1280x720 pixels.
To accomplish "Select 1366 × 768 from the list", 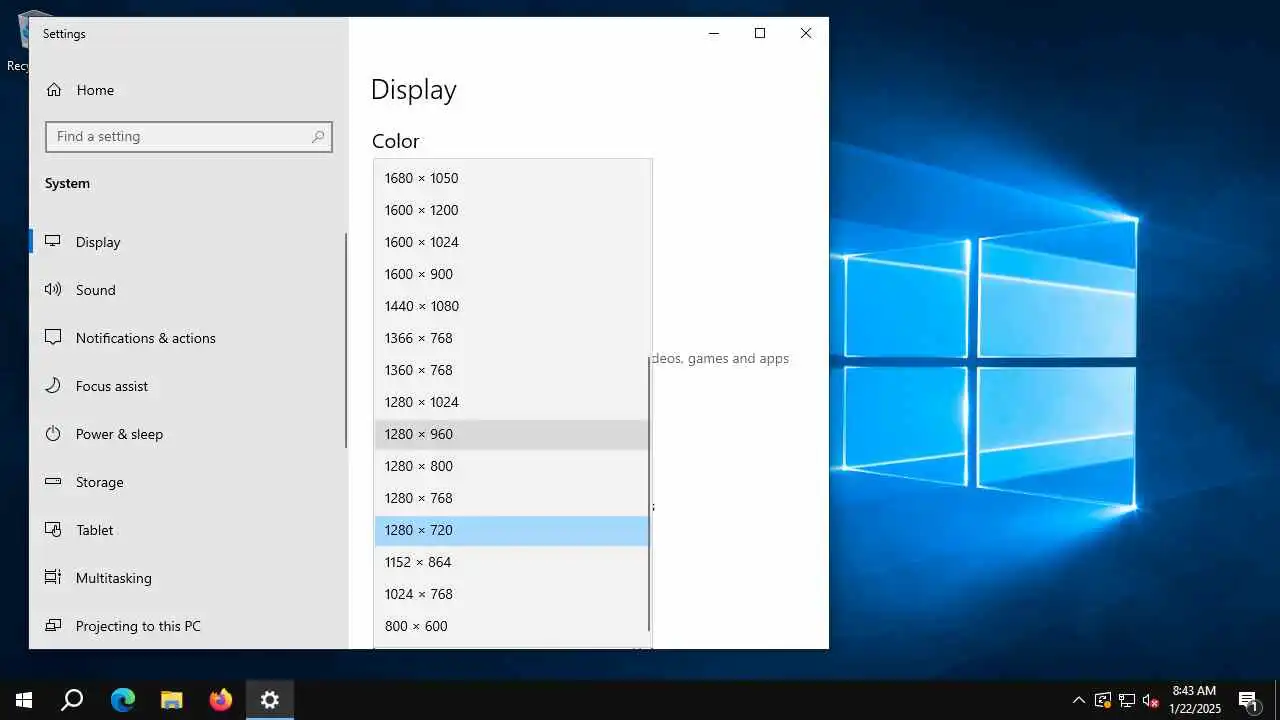I will (x=512, y=338).
